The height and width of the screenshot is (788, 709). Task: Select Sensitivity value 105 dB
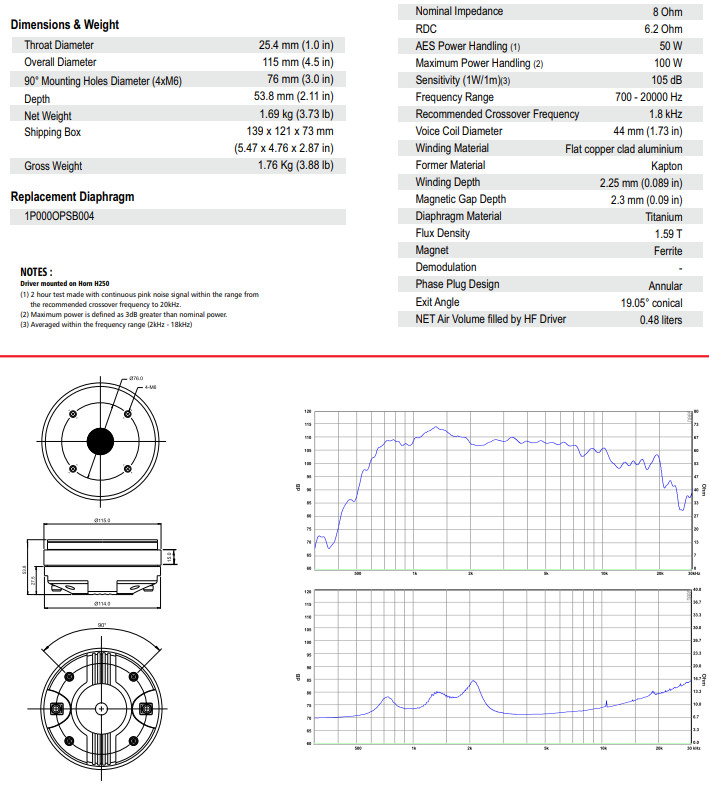pyautogui.click(x=667, y=80)
